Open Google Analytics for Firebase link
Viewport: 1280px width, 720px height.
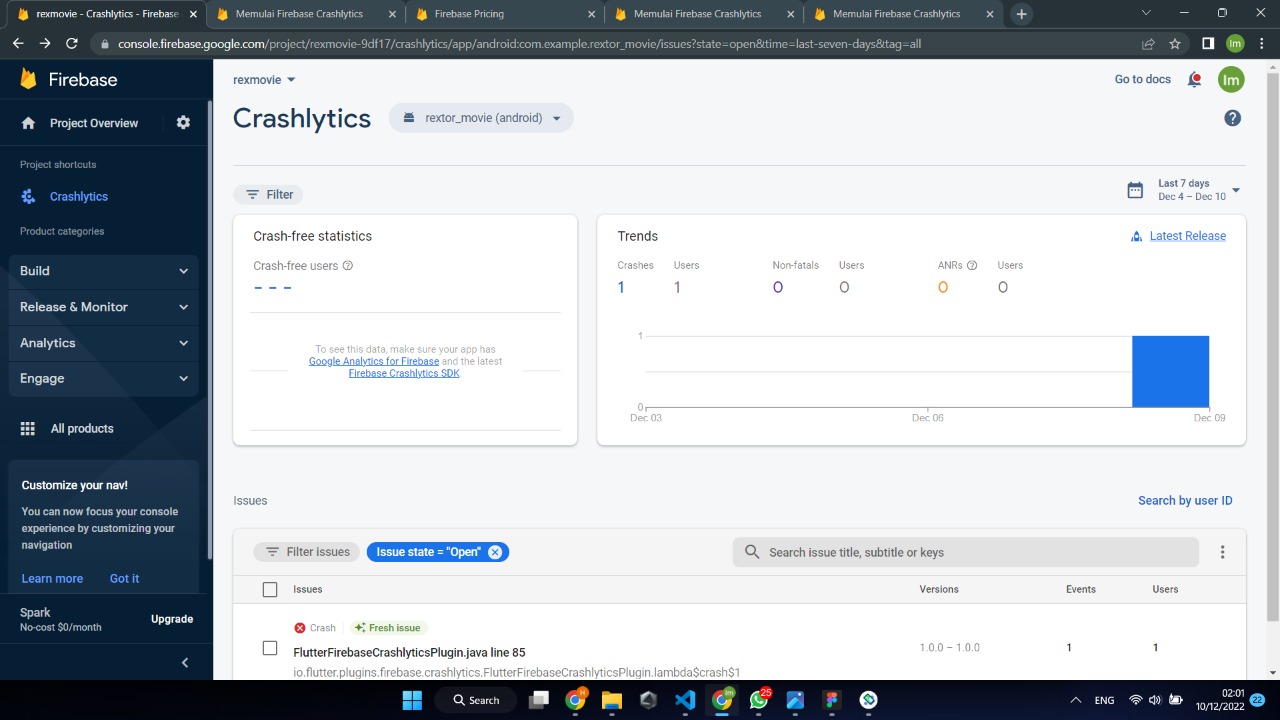(374, 361)
